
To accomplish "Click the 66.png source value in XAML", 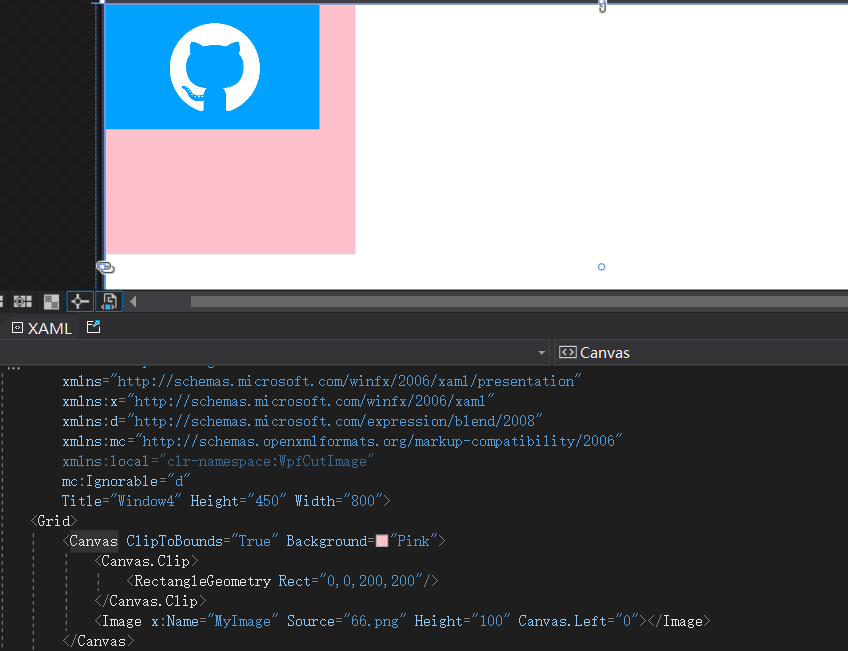I will coord(377,620).
